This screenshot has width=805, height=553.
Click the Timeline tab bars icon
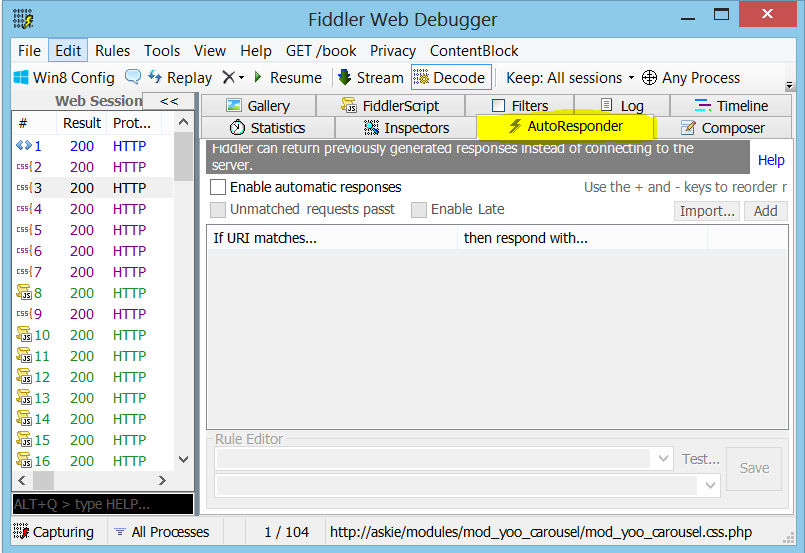tap(703, 105)
